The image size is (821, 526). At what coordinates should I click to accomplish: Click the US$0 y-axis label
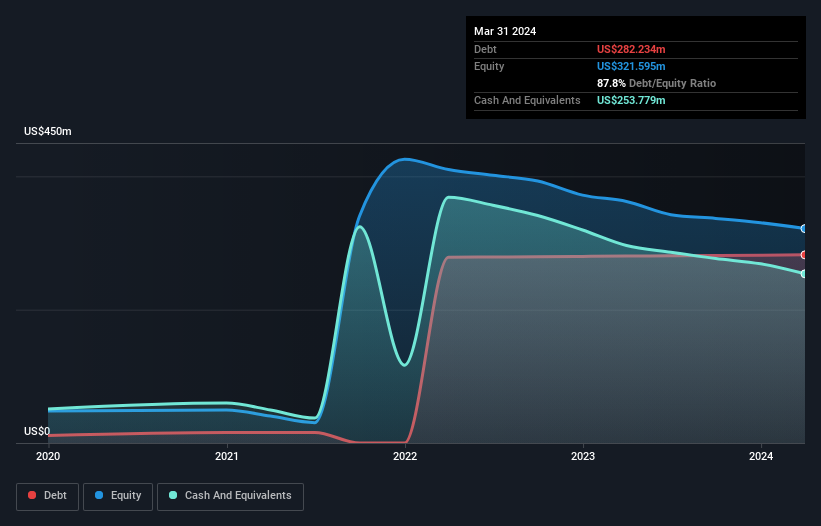(x=37, y=431)
